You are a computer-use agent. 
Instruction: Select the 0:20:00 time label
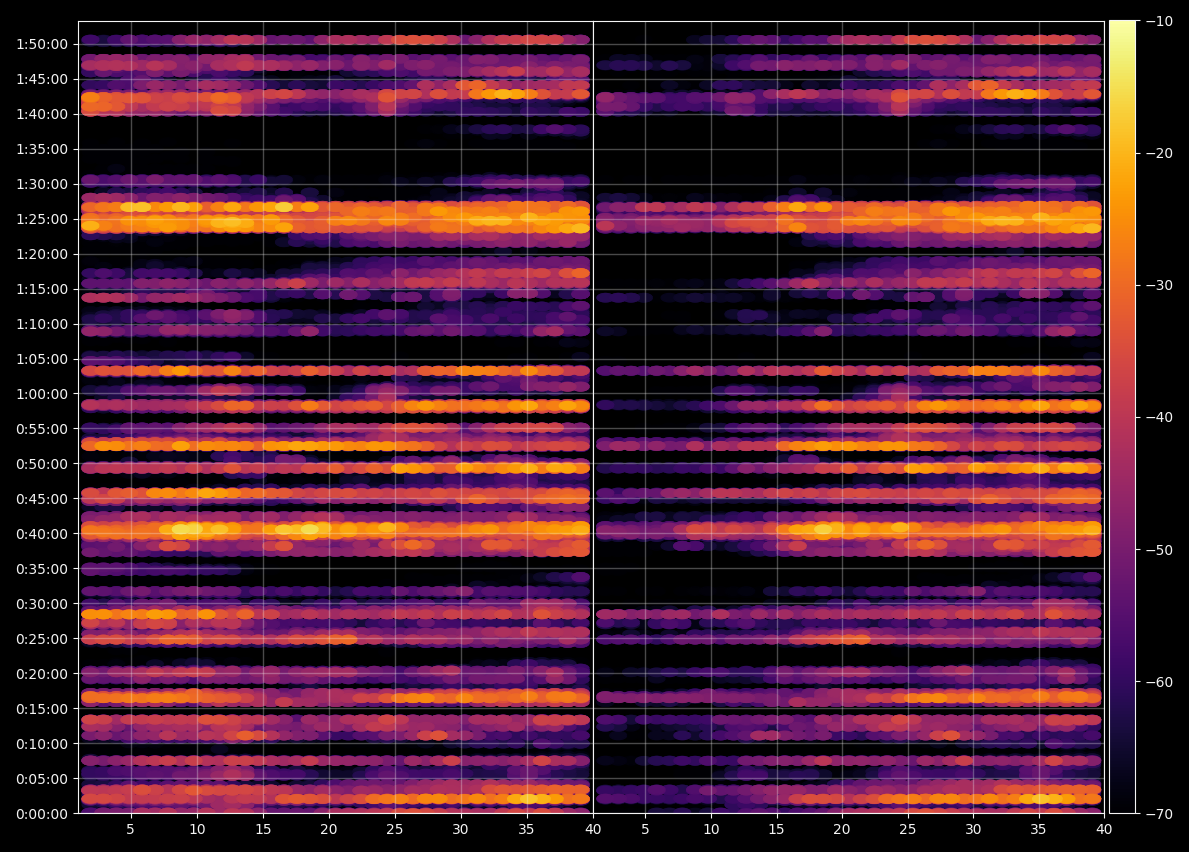pyautogui.click(x=42, y=674)
